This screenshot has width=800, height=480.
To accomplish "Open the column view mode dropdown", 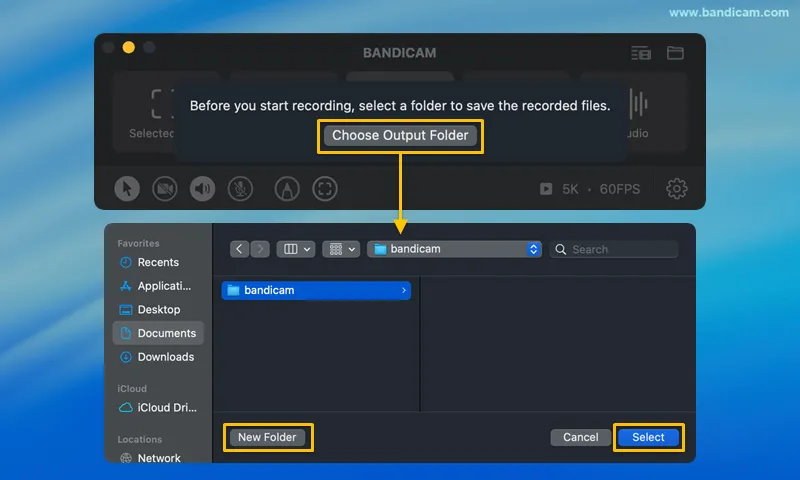I will 296,249.
